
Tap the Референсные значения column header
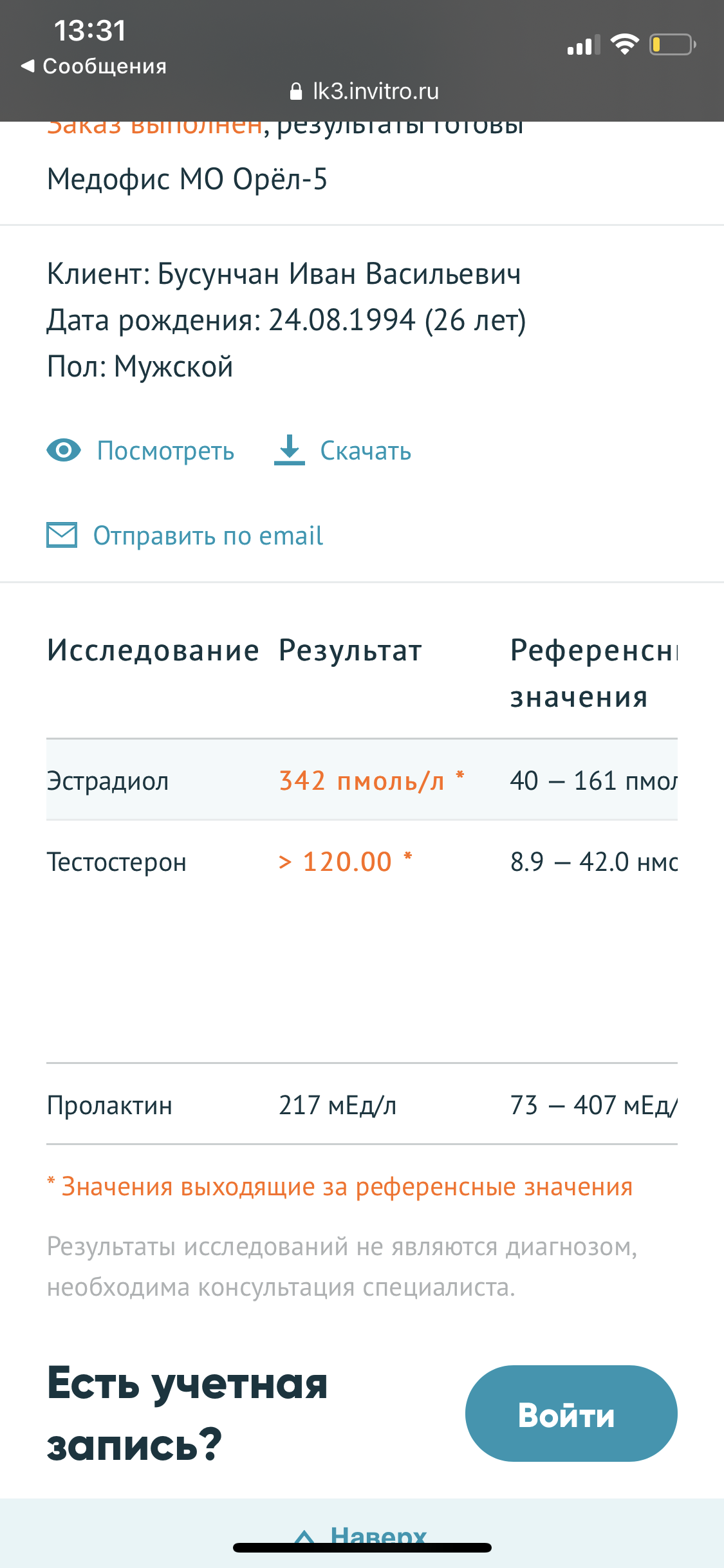592,673
